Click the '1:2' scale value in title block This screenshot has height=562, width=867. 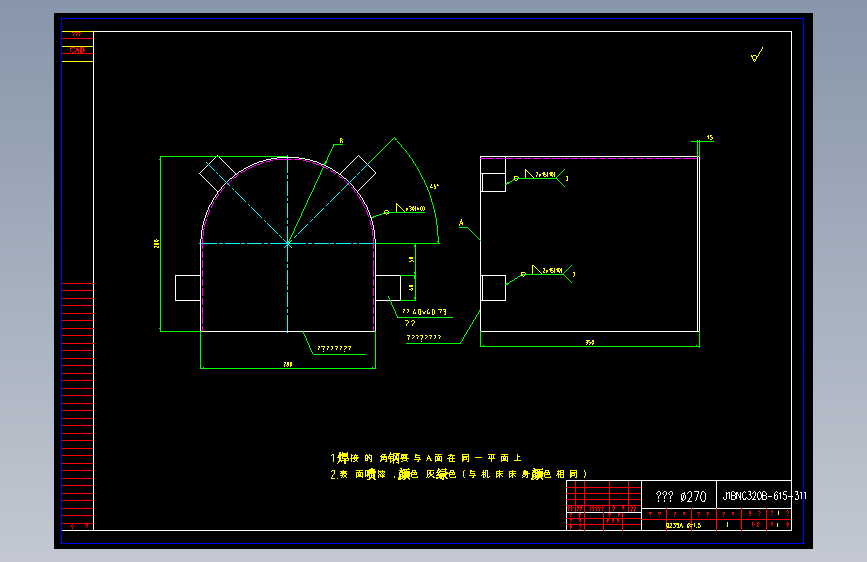coord(756,524)
